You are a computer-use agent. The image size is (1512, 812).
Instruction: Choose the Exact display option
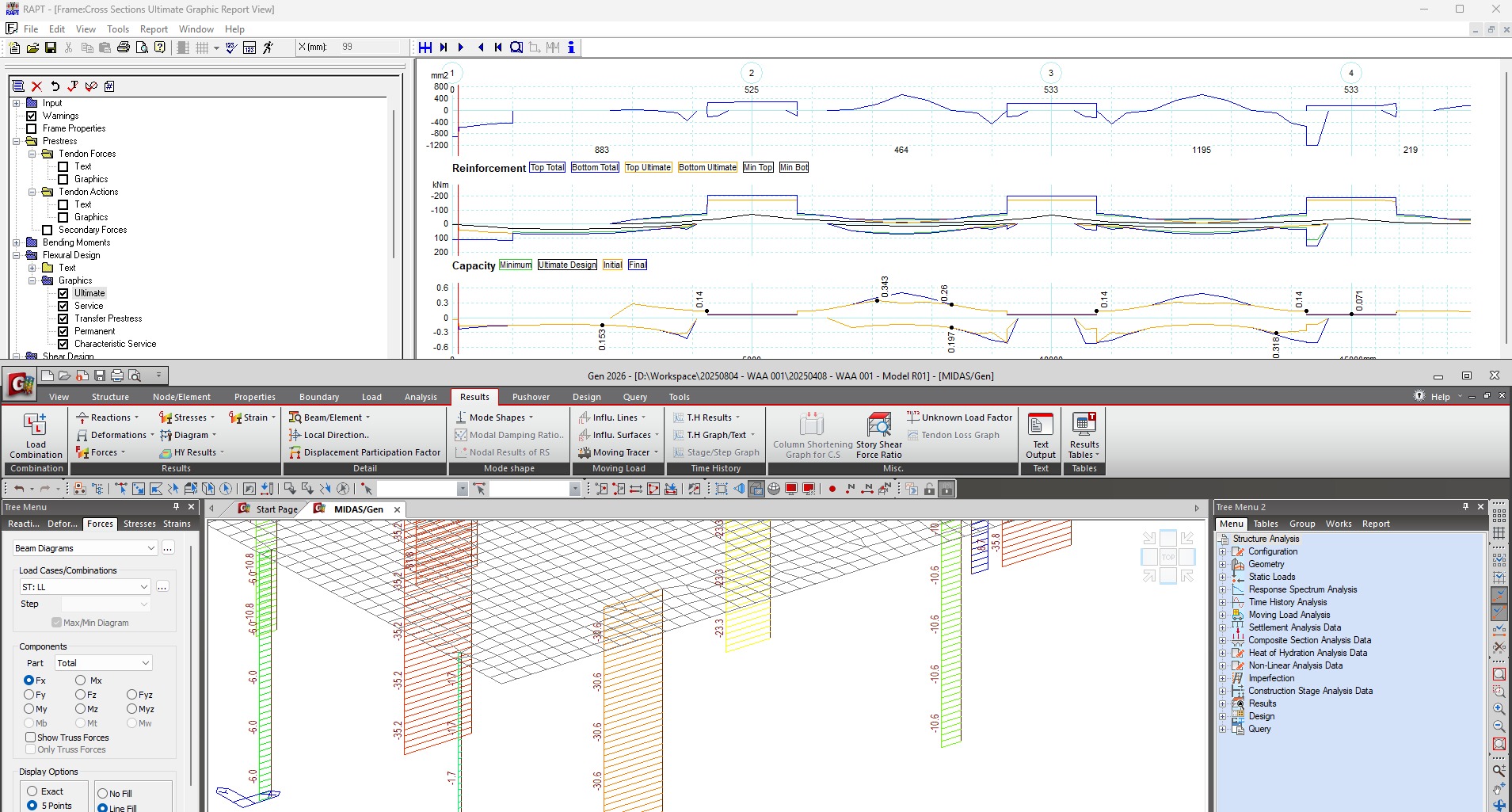click(x=32, y=791)
